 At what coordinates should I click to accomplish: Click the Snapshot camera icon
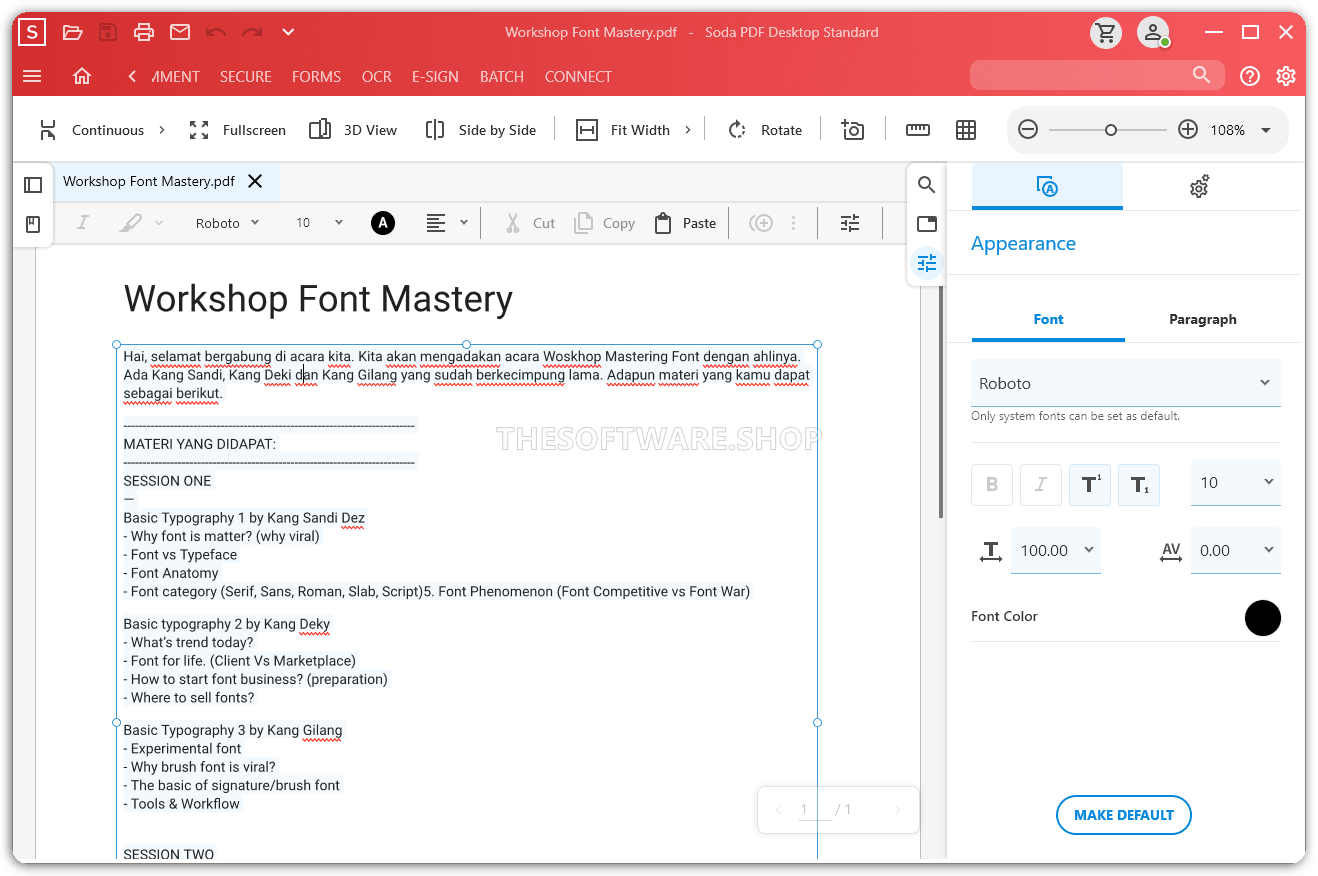point(852,130)
